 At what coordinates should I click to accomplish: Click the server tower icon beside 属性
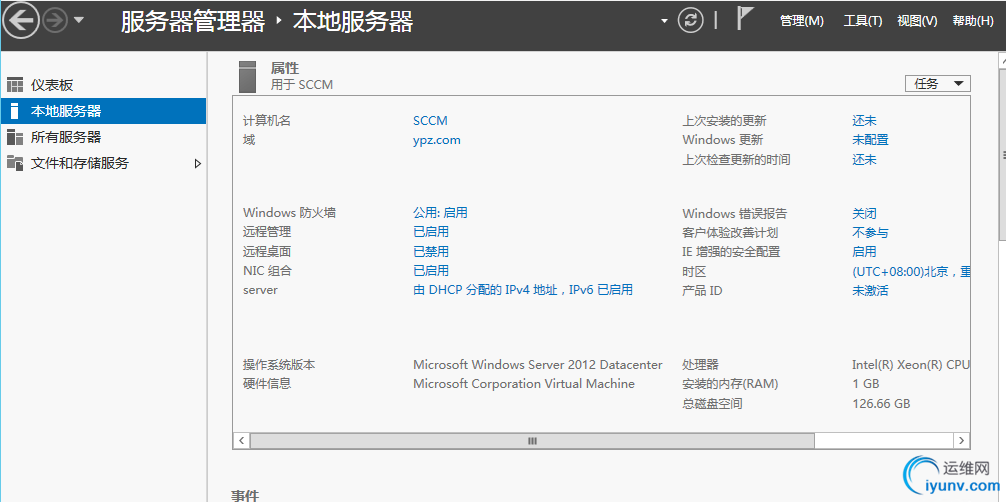point(247,76)
